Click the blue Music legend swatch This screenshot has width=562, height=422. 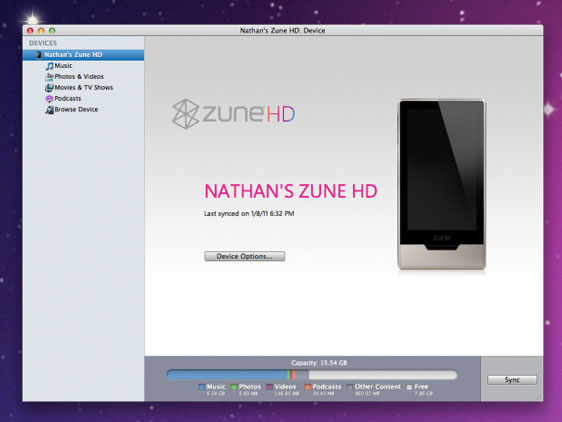click(201, 387)
